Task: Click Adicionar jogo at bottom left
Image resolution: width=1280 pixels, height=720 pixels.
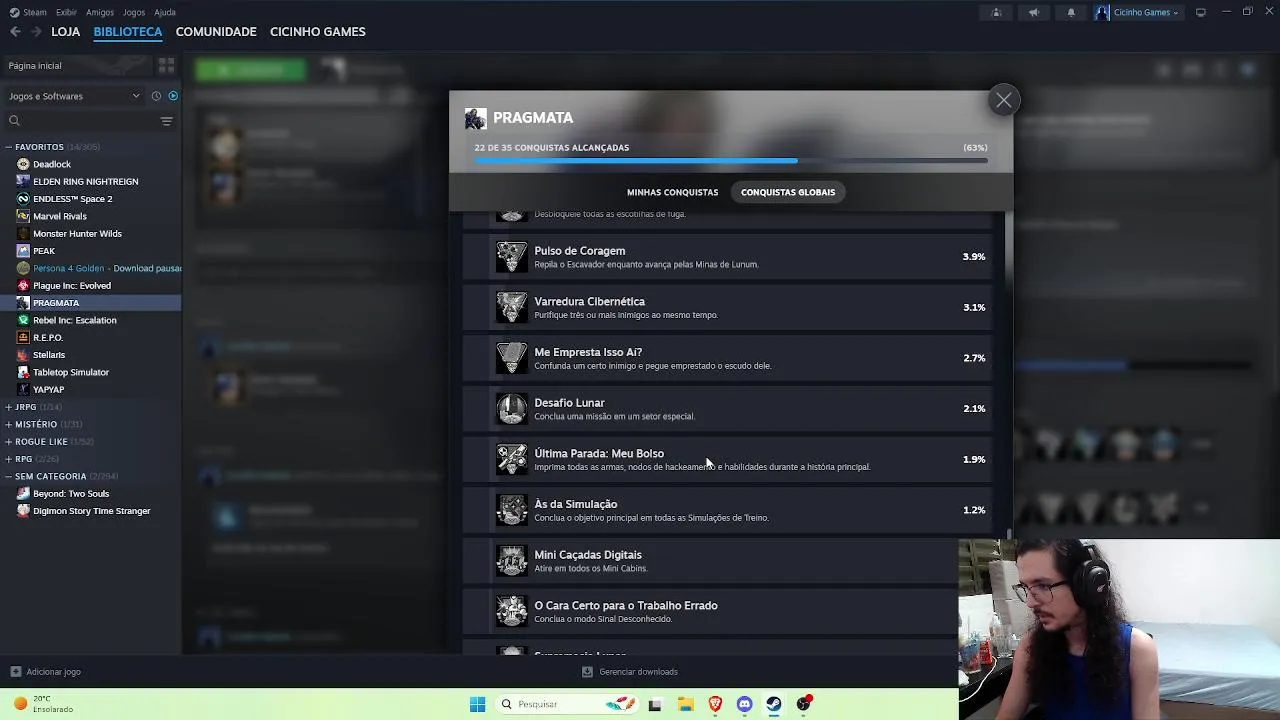Action: [x=45, y=672]
